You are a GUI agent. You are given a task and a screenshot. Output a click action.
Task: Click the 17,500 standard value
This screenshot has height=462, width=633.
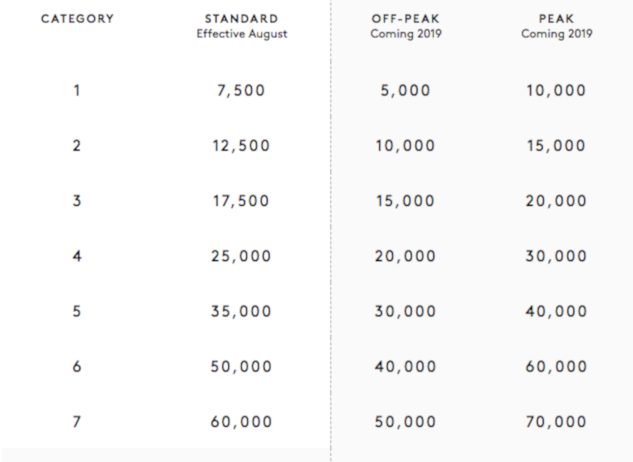241,201
